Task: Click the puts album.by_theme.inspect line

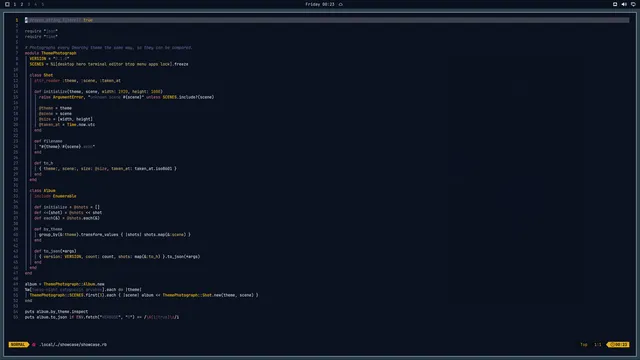Action: (x=56, y=311)
